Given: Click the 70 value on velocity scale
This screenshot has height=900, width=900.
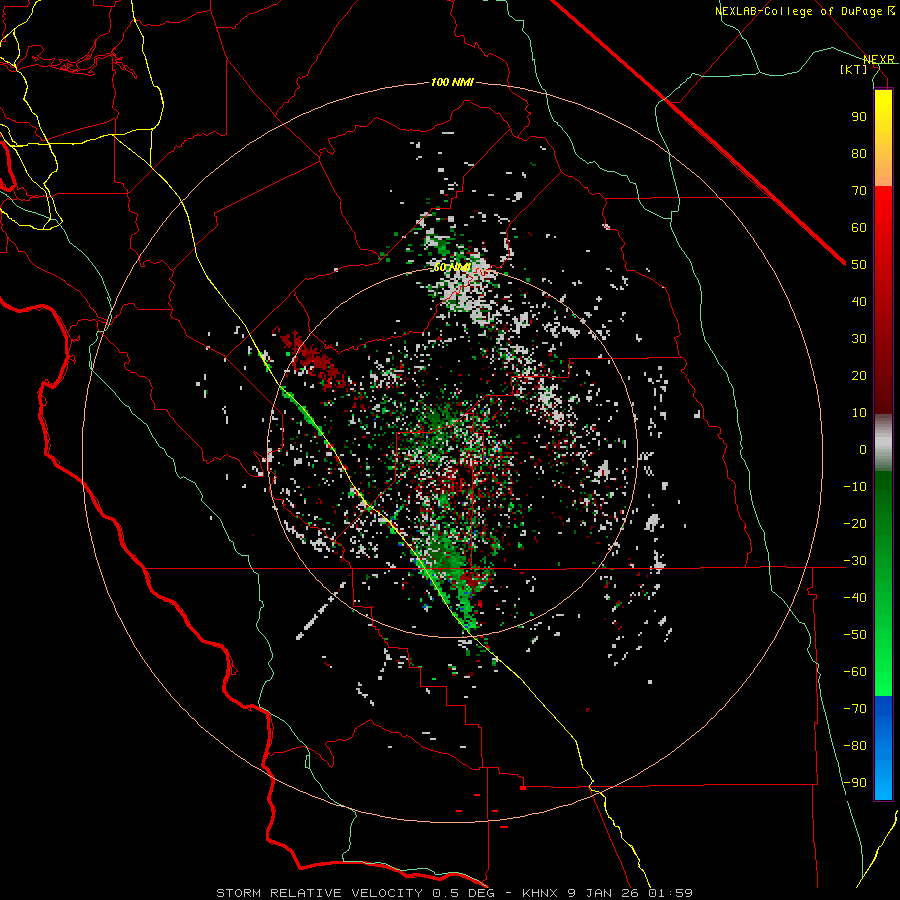Looking at the screenshot, I should point(859,191).
